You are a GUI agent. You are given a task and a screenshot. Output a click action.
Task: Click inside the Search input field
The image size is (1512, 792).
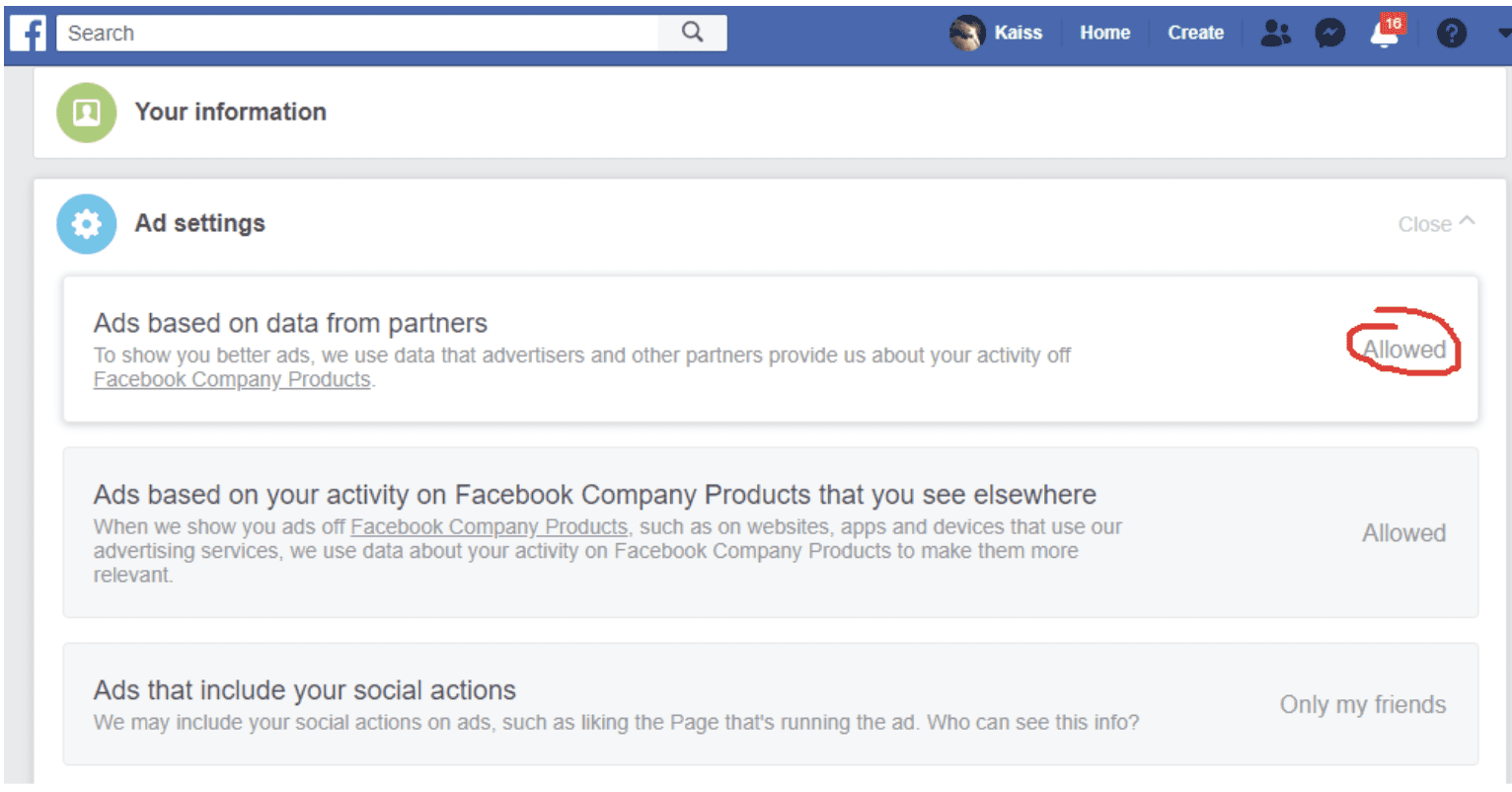pos(355,33)
